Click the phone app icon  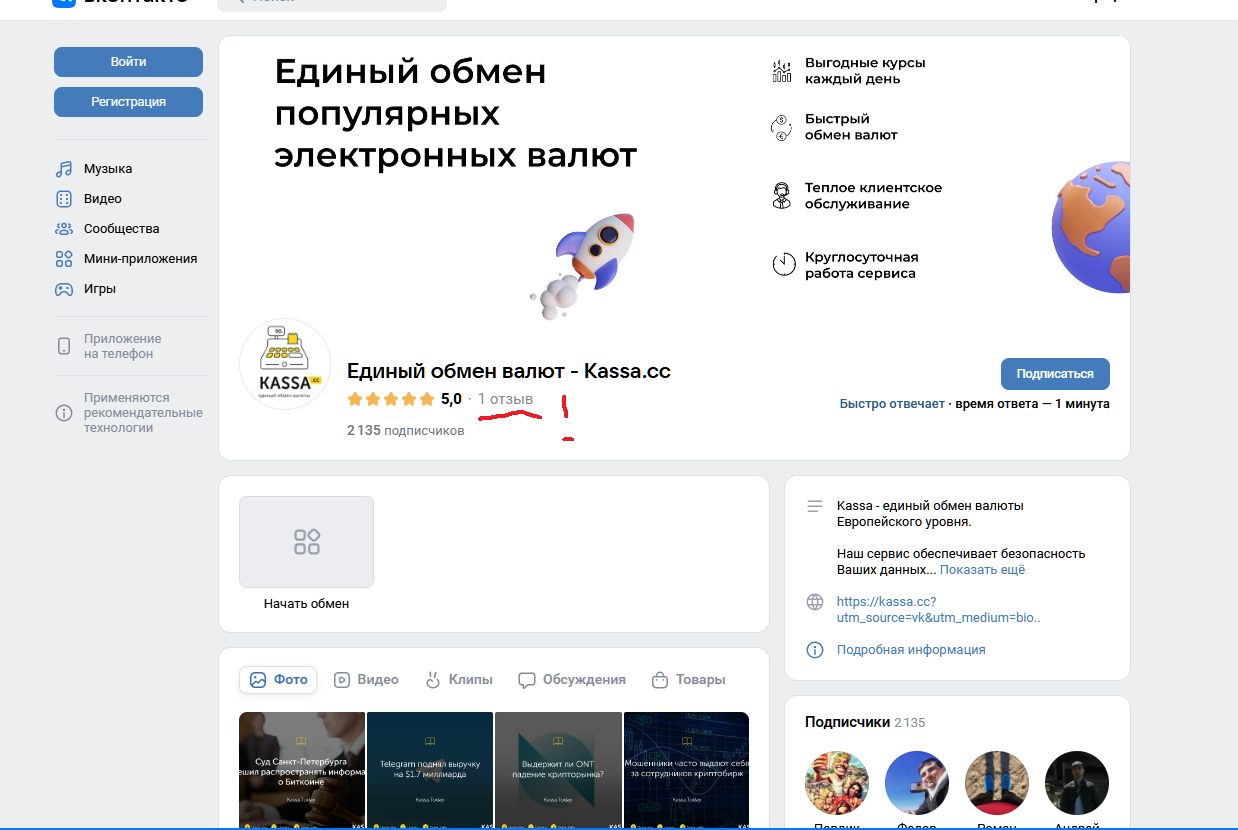[64, 346]
